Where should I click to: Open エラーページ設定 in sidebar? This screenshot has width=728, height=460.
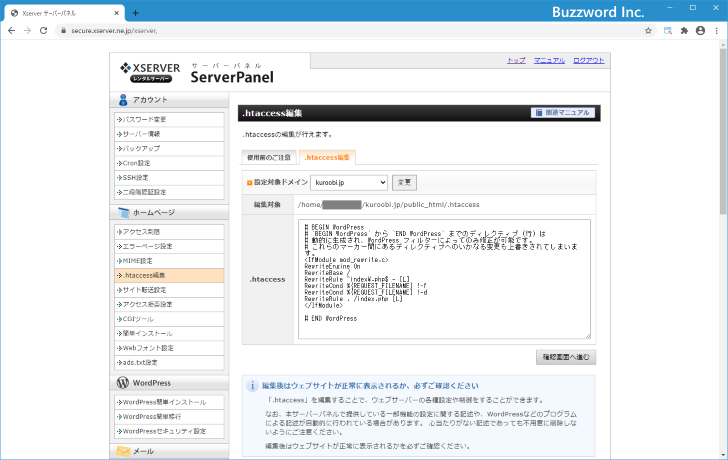169,246
